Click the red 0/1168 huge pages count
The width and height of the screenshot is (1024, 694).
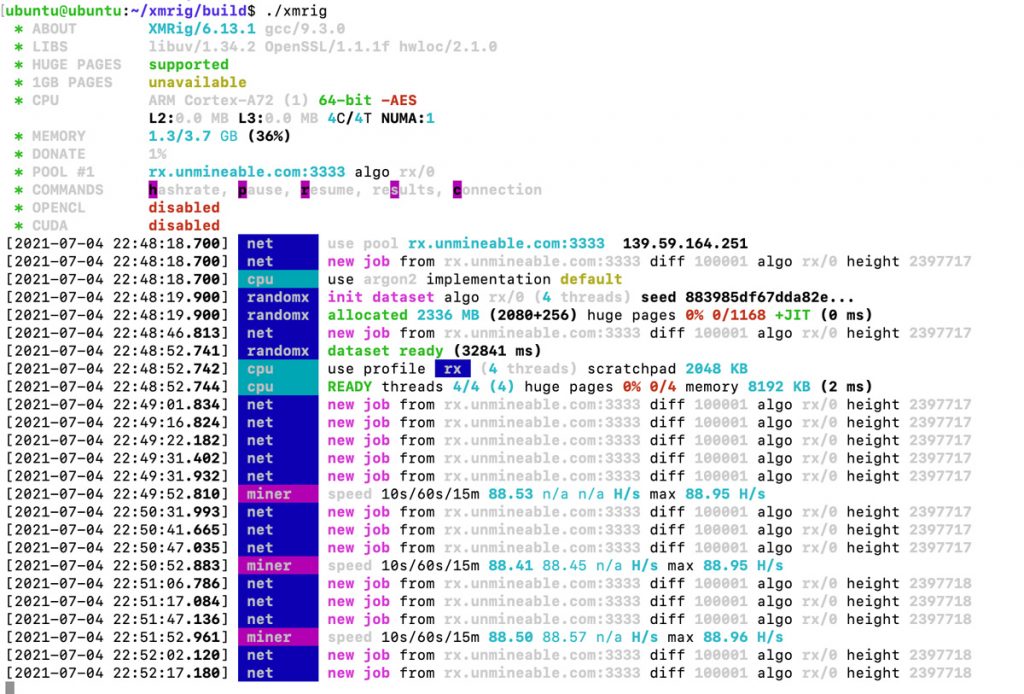(738, 315)
